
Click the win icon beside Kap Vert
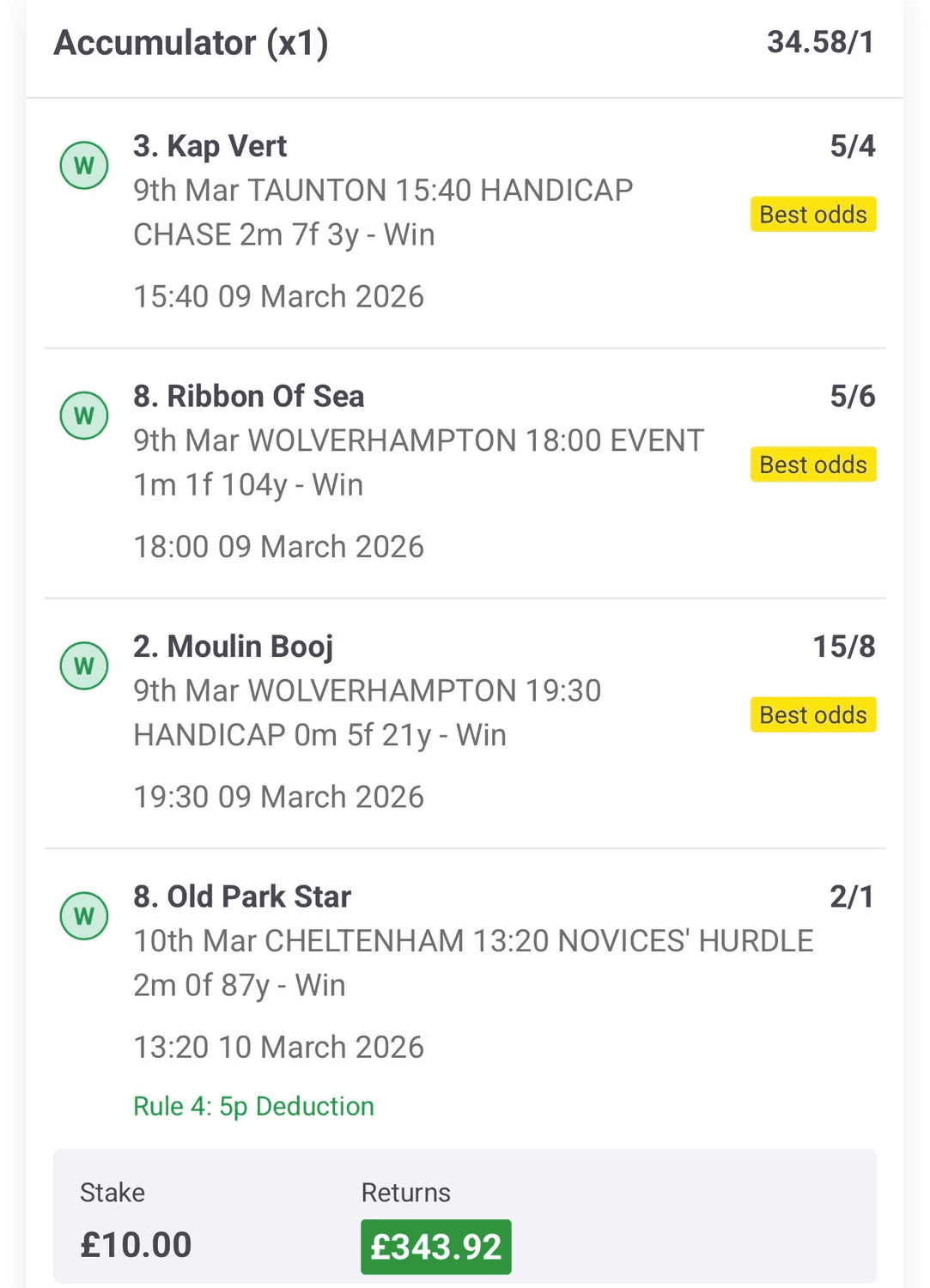click(84, 165)
